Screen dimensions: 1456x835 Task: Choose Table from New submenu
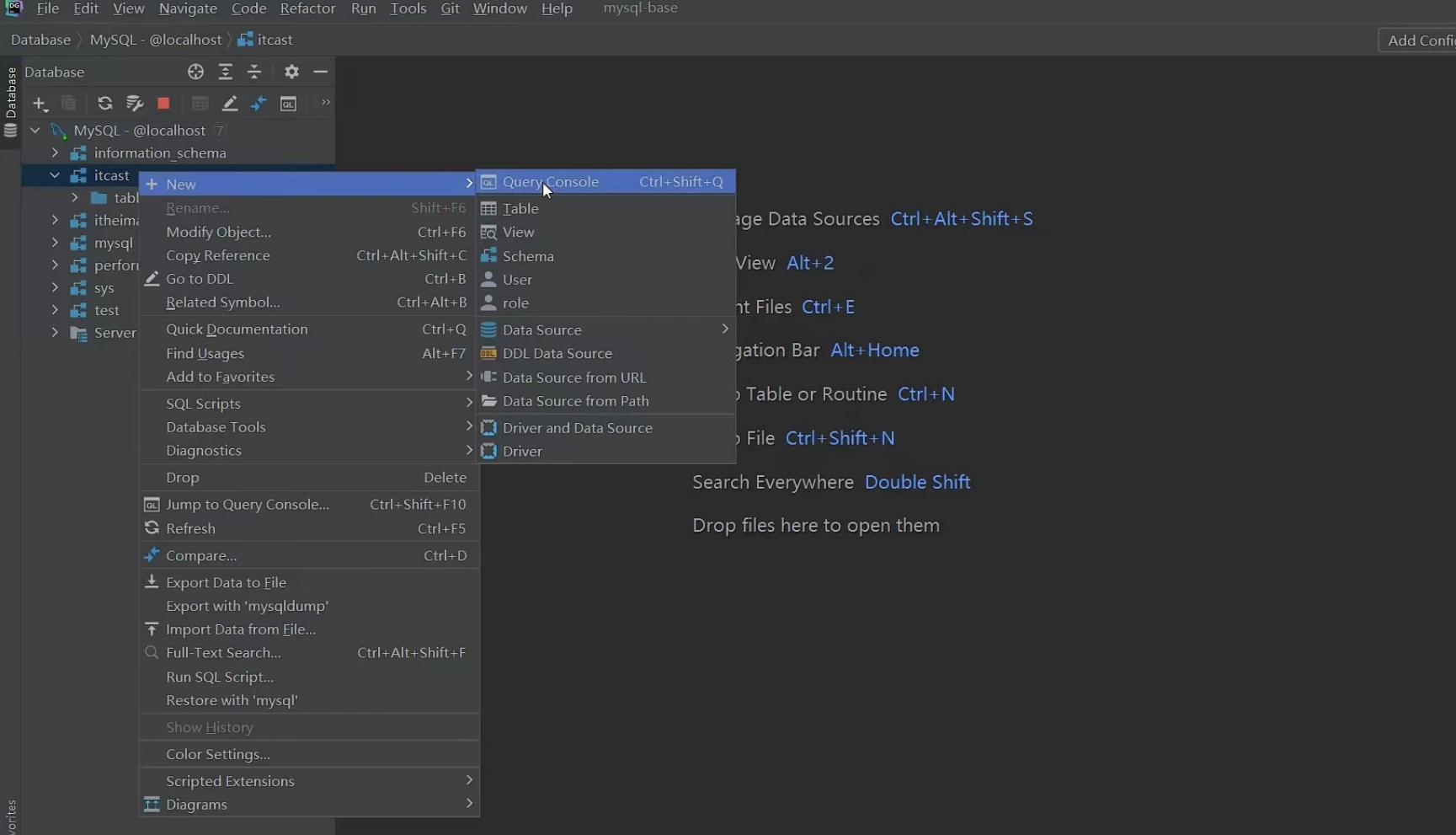[605, 209]
